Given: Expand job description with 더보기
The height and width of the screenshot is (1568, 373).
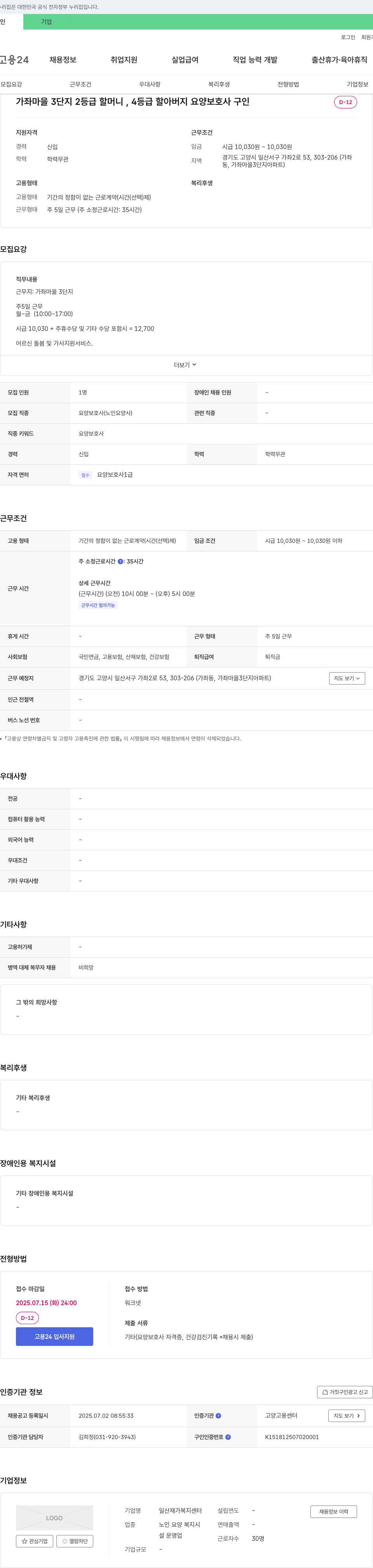Looking at the screenshot, I should (x=185, y=365).
